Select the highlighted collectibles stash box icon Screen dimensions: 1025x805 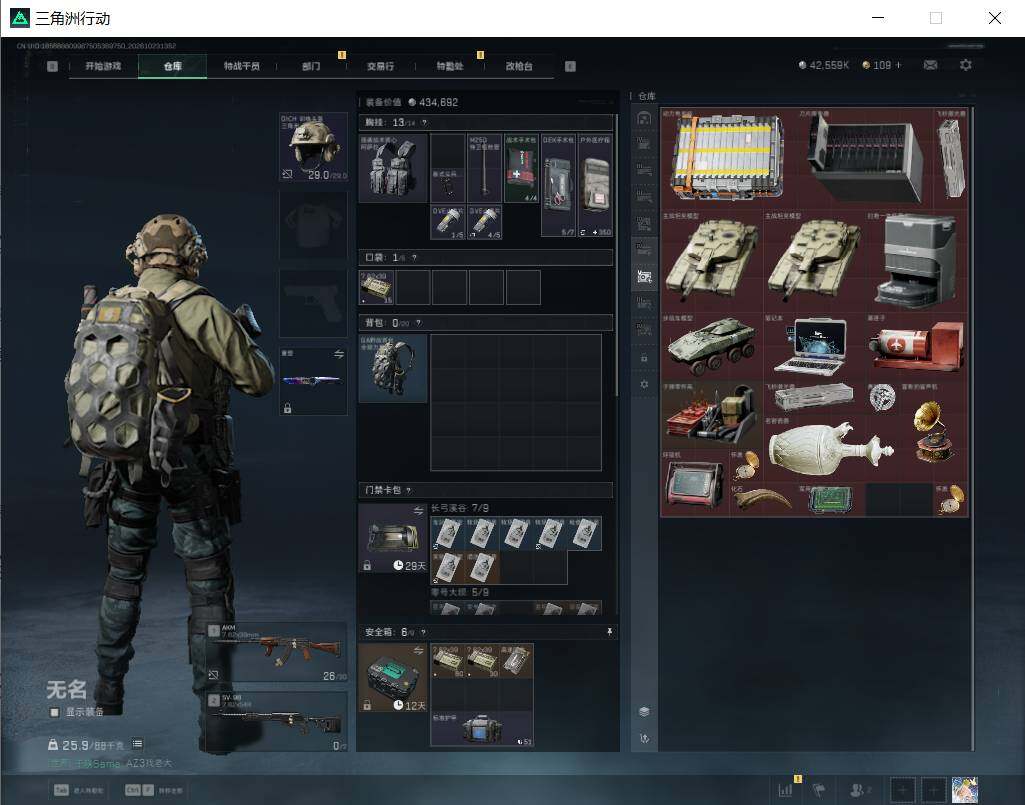tap(645, 277)
